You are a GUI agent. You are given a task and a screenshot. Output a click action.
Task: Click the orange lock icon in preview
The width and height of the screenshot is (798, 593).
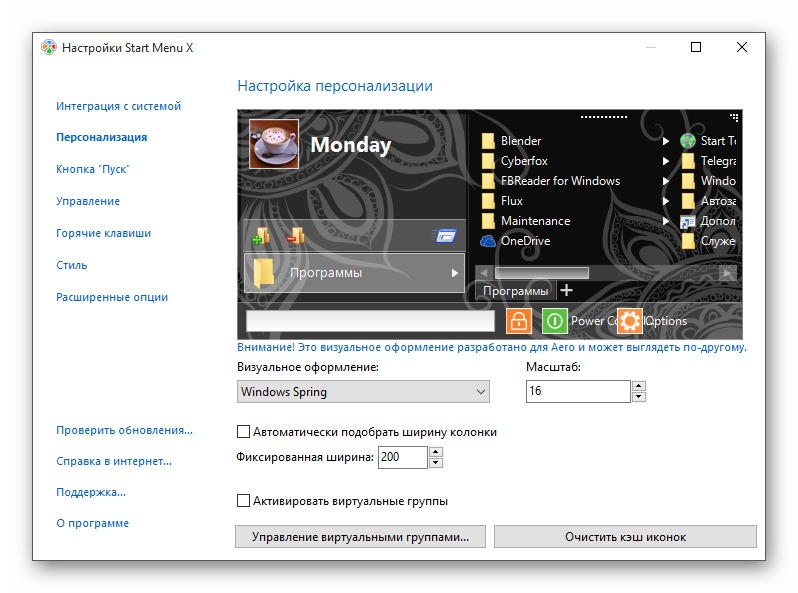click(519, 321)
